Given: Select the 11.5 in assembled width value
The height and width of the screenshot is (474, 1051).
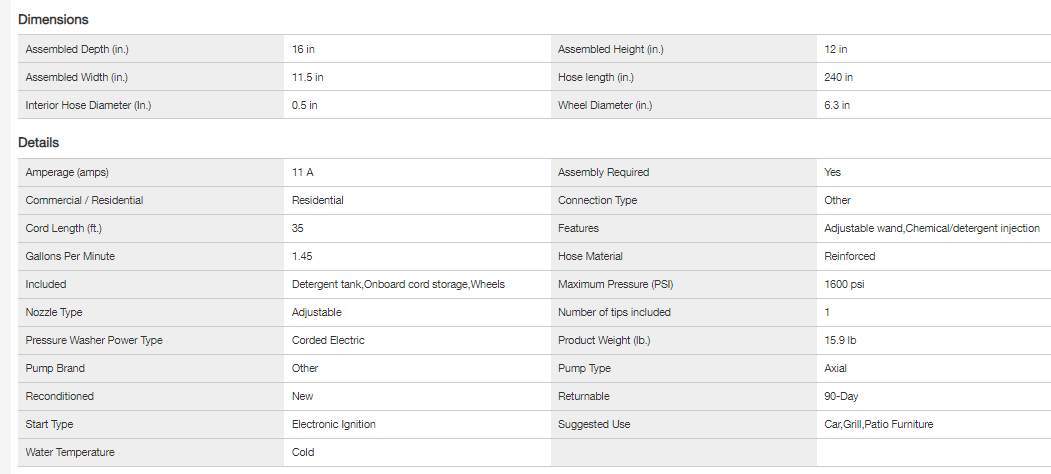Looking at the screenshot, I should click(x=307, y=77).
